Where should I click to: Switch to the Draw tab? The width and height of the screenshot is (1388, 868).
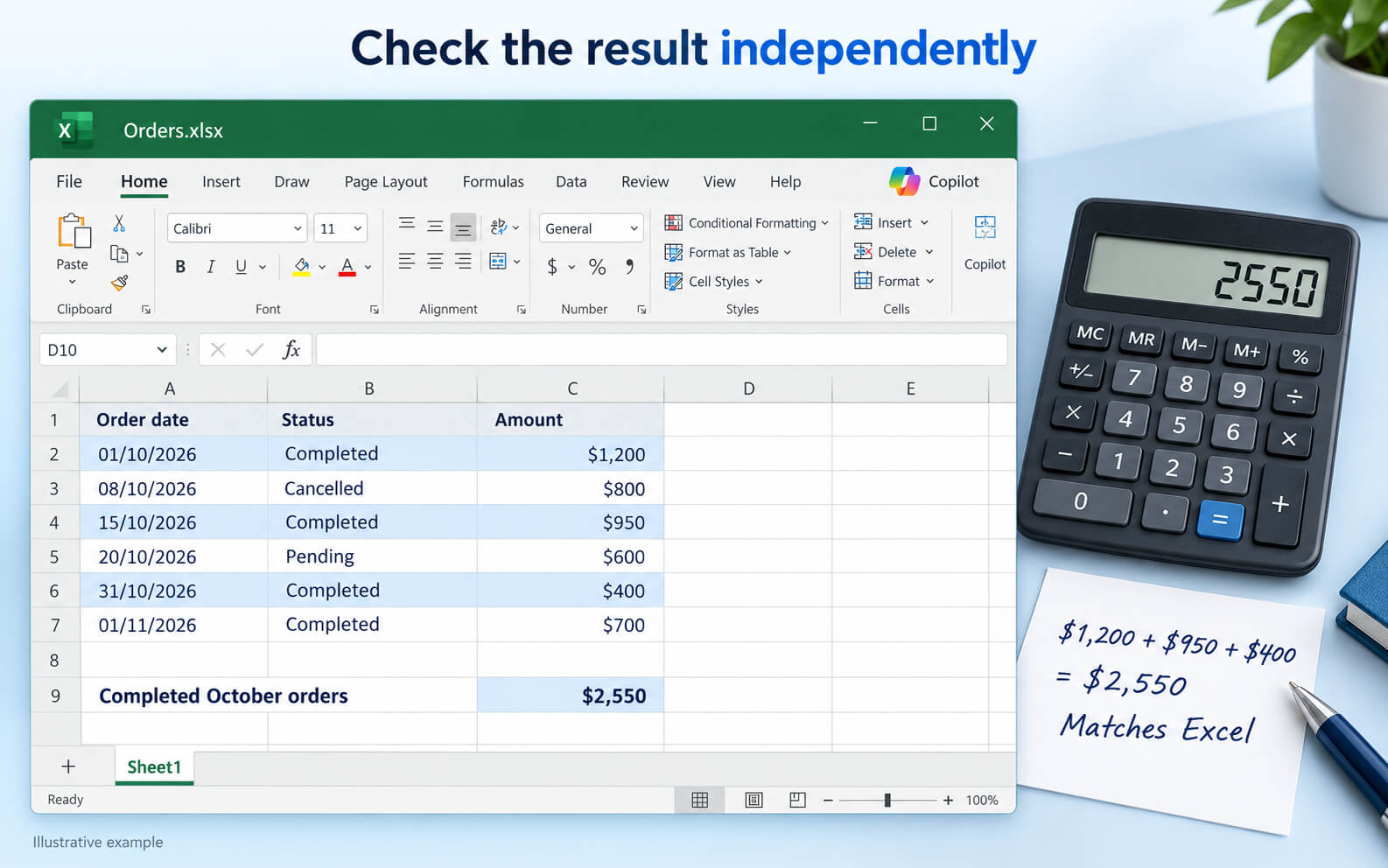click(x=291, y=181)
